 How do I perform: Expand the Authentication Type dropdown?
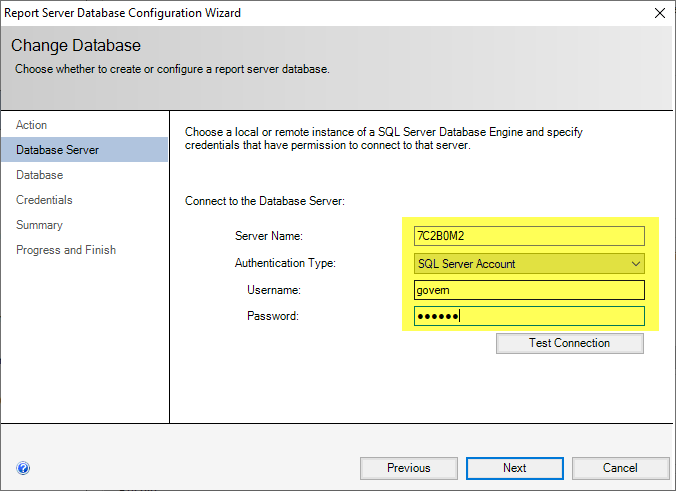click(x=635, y=264)
